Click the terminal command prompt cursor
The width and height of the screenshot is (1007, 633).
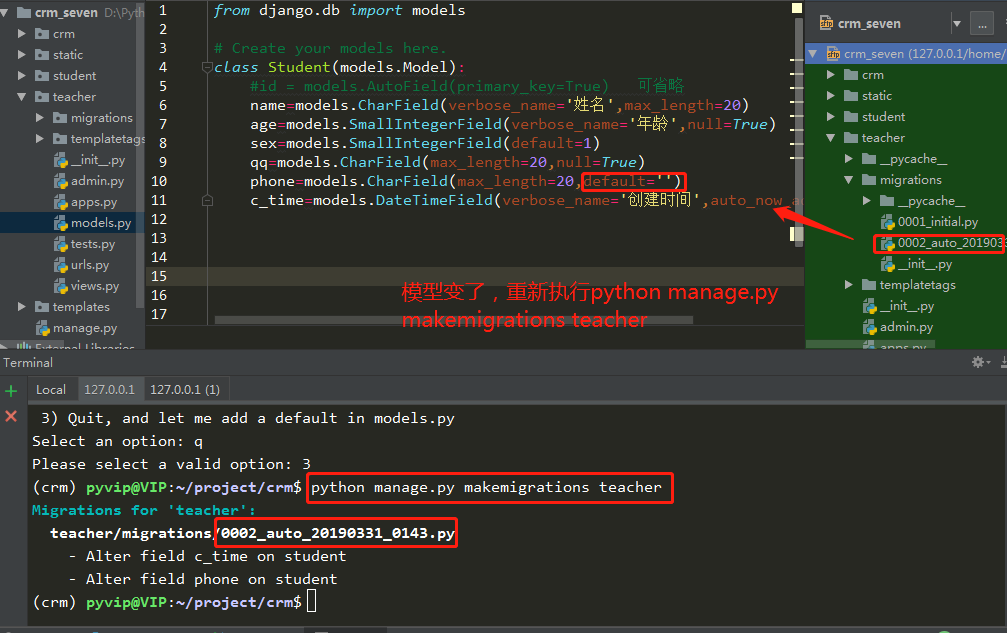[311, 602]
